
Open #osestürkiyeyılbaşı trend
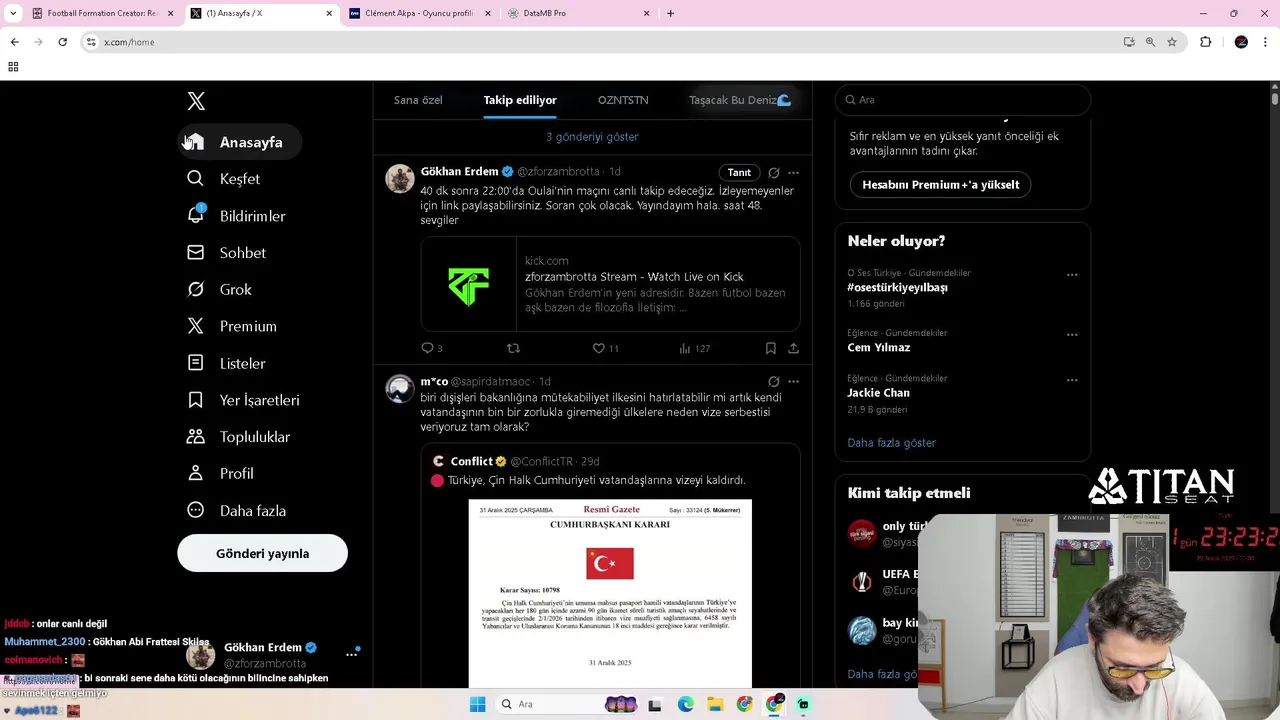tap(897, 287)
